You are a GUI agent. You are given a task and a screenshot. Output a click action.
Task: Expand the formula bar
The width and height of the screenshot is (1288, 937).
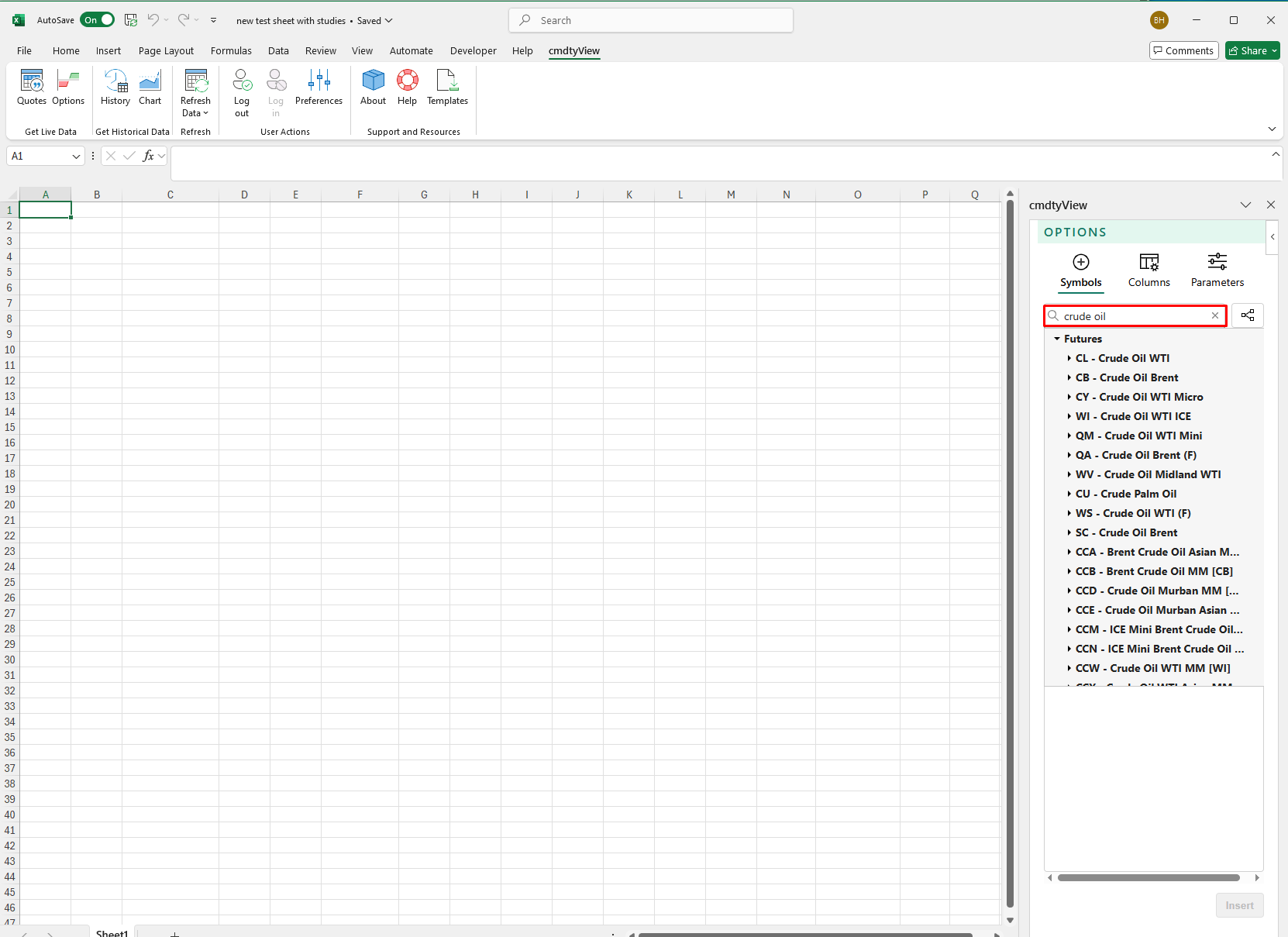point(1275,154)
